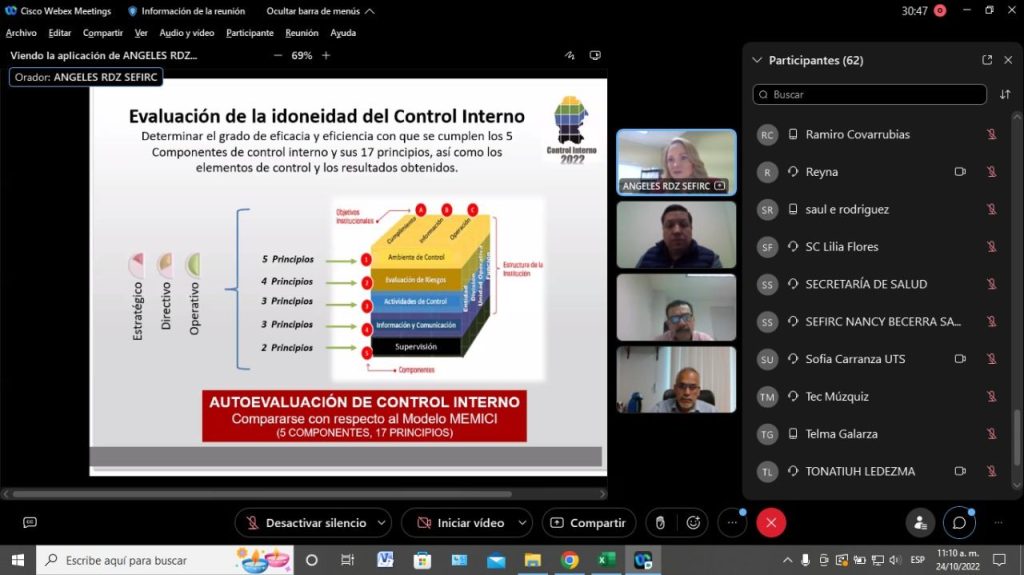Pop out the Participantes panel
This screenshot has height=575, width=1024.
tap(987, 60)
